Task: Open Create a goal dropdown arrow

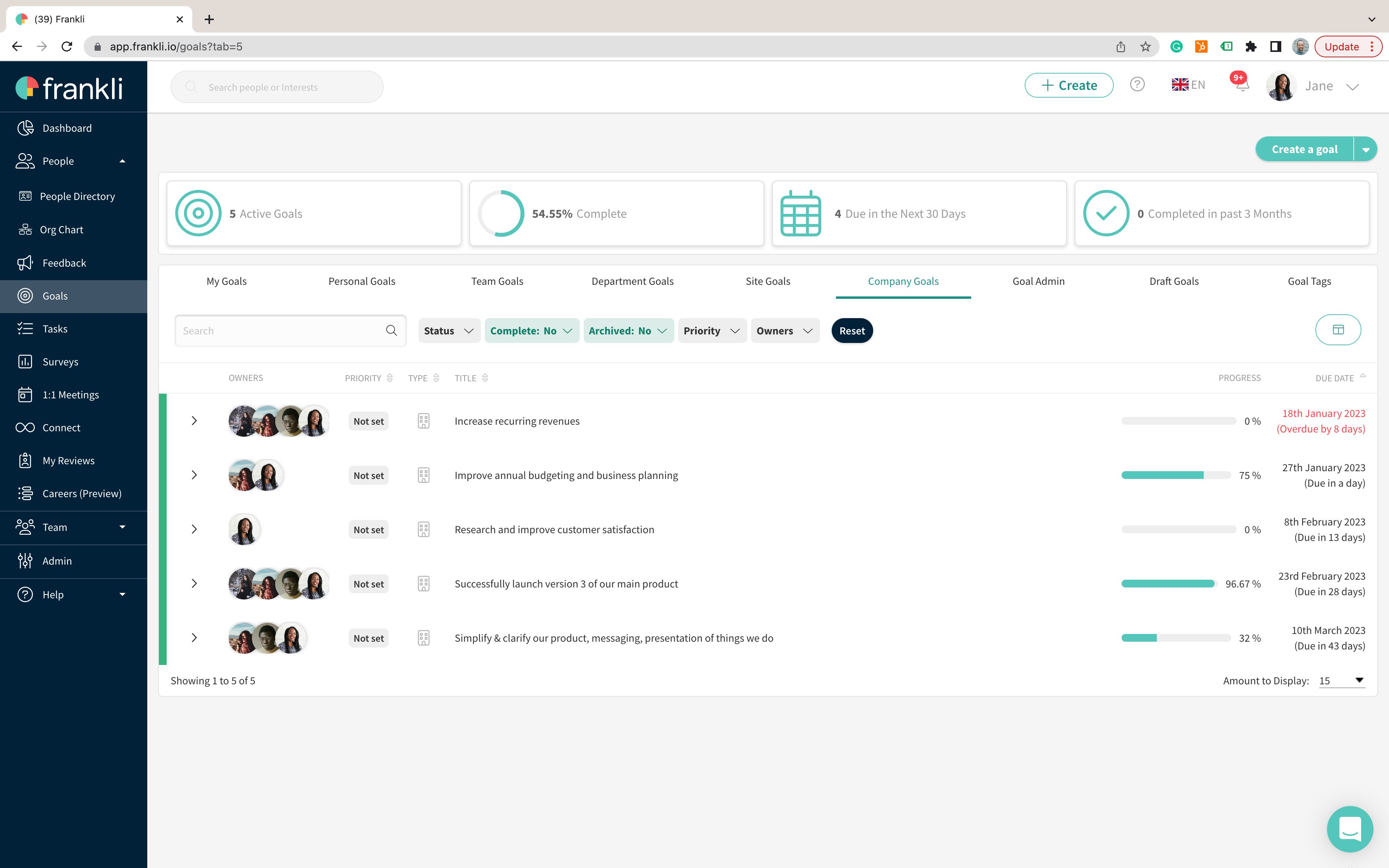Action: (1365, 149)
